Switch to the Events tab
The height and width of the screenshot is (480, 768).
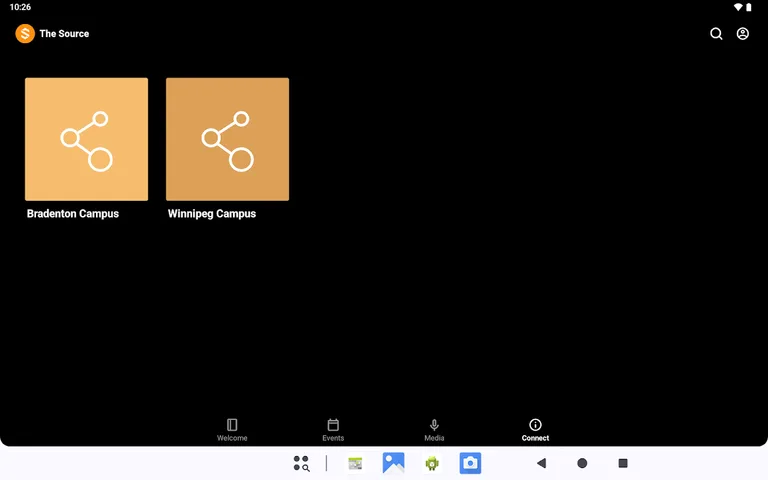click(x=333, y=430)
